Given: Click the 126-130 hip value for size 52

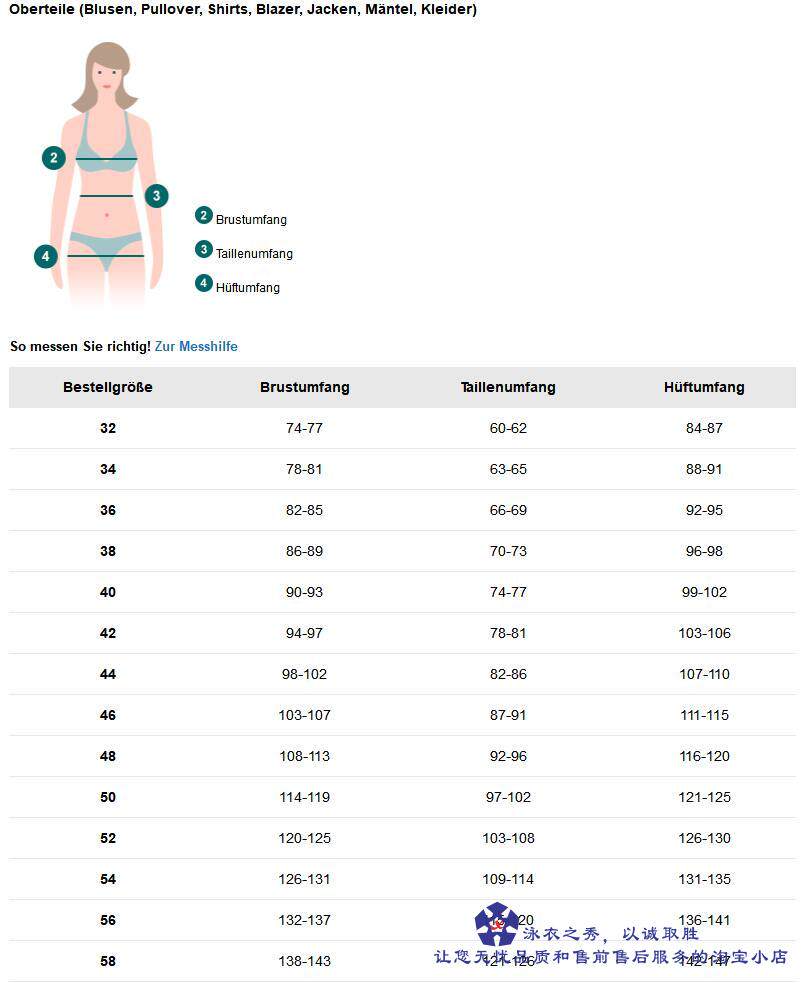Looking at the screenshot, I should coord(705,839).
